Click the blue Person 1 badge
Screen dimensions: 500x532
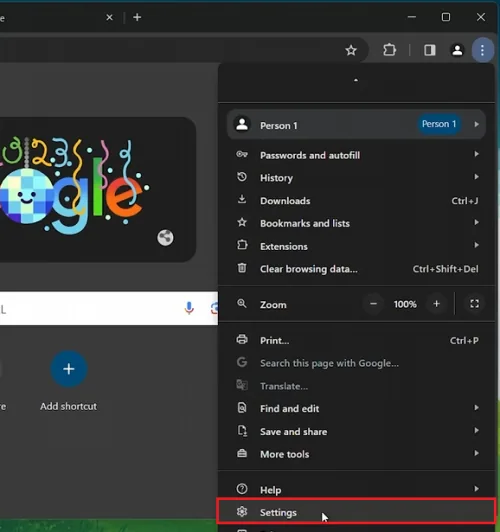click(439, 124)
